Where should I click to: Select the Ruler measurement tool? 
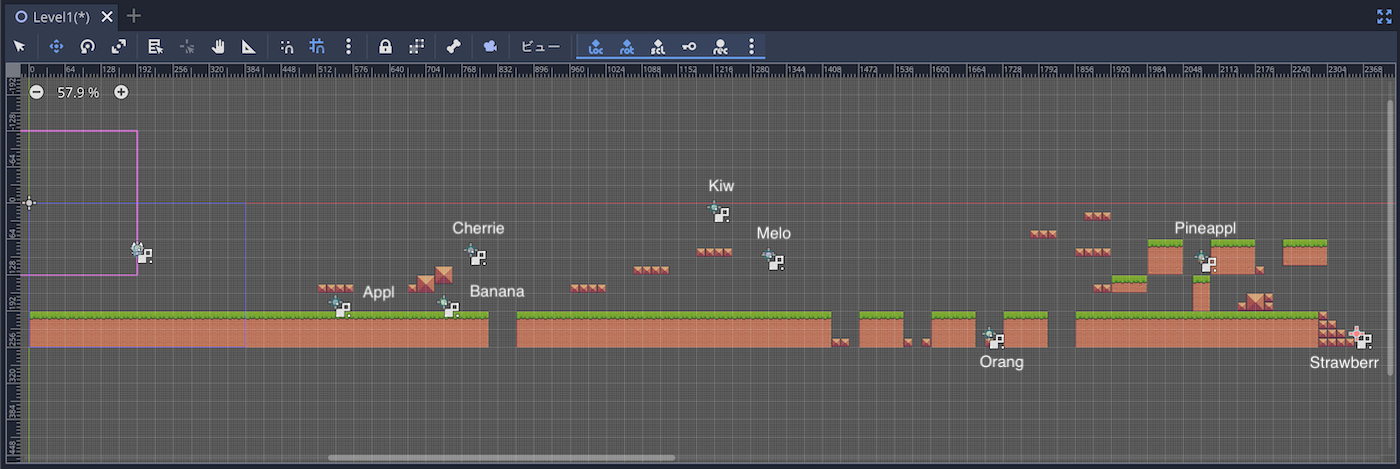tap(249, 46)
